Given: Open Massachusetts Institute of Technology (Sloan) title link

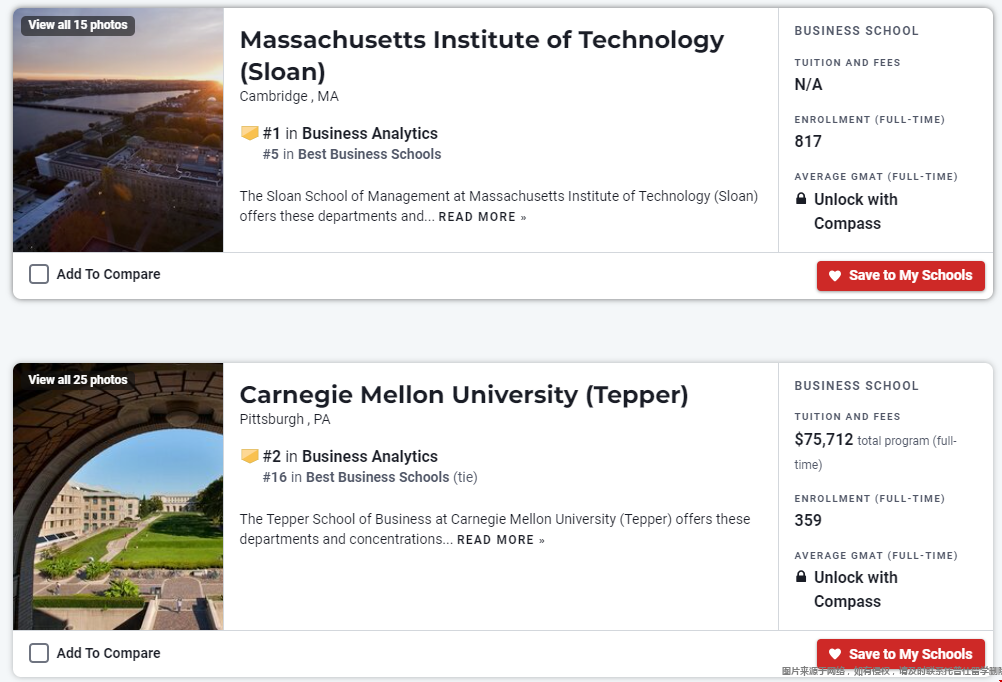Looking at the screenshot, I should tap(481, 40).
